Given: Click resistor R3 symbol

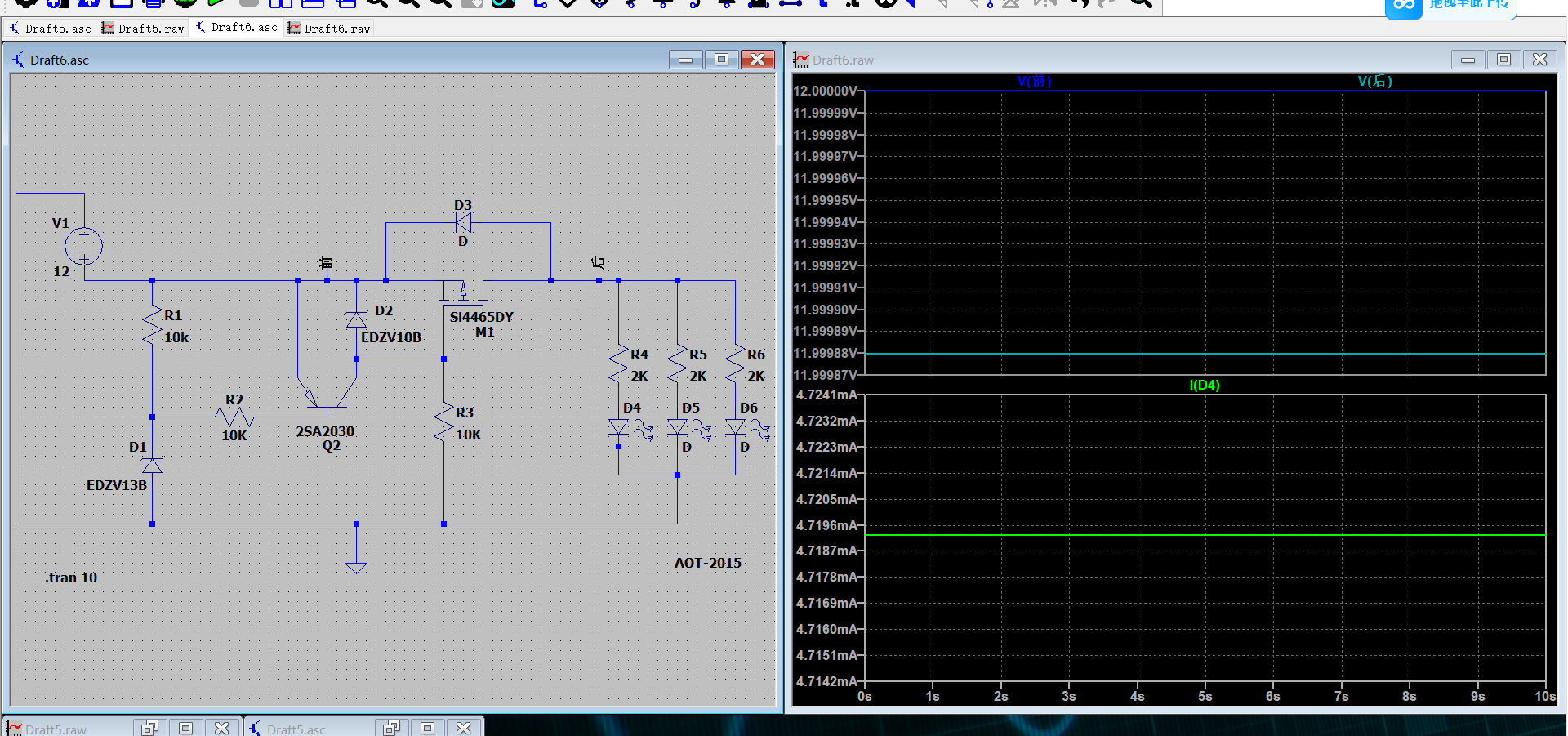Looking at the screenshot, I should (x=443, y=422).
